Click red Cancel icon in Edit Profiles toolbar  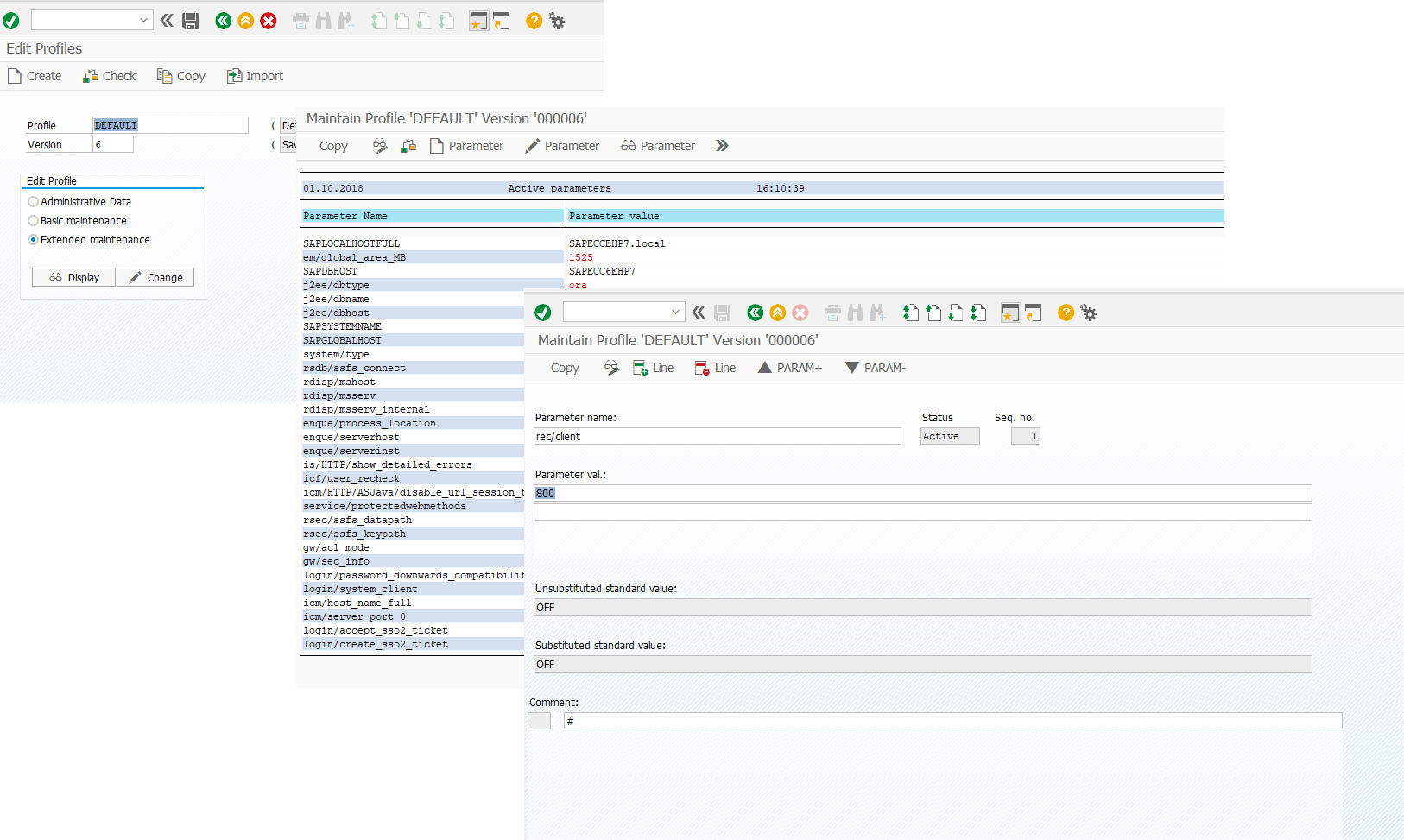269,21
